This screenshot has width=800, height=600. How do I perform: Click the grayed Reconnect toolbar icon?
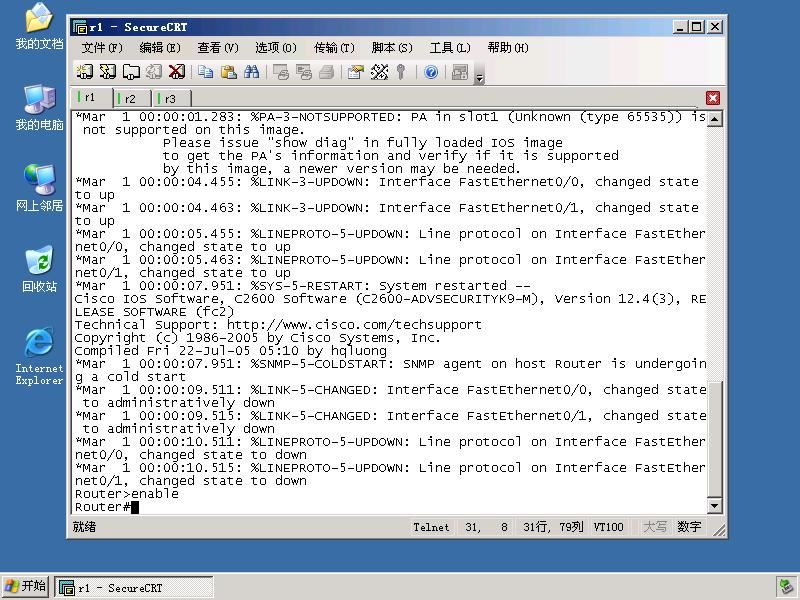pyautogui.click(x=154, y=72)
